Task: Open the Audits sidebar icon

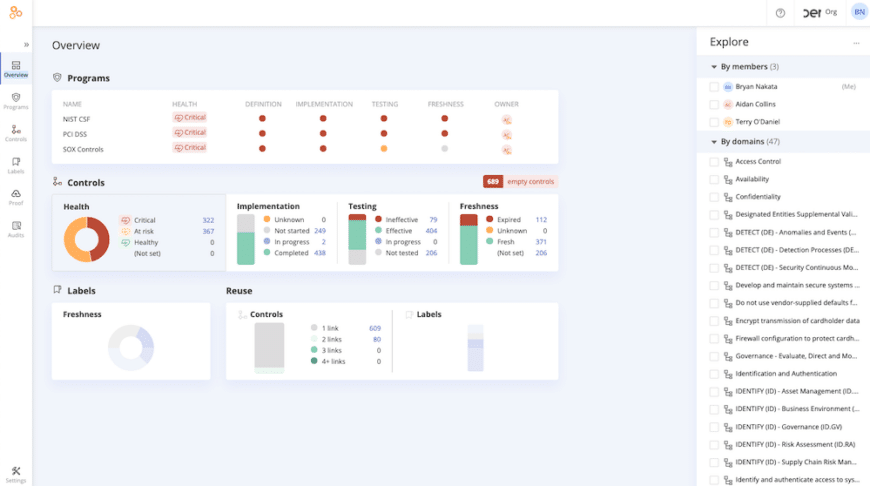Action: point(15,228)
